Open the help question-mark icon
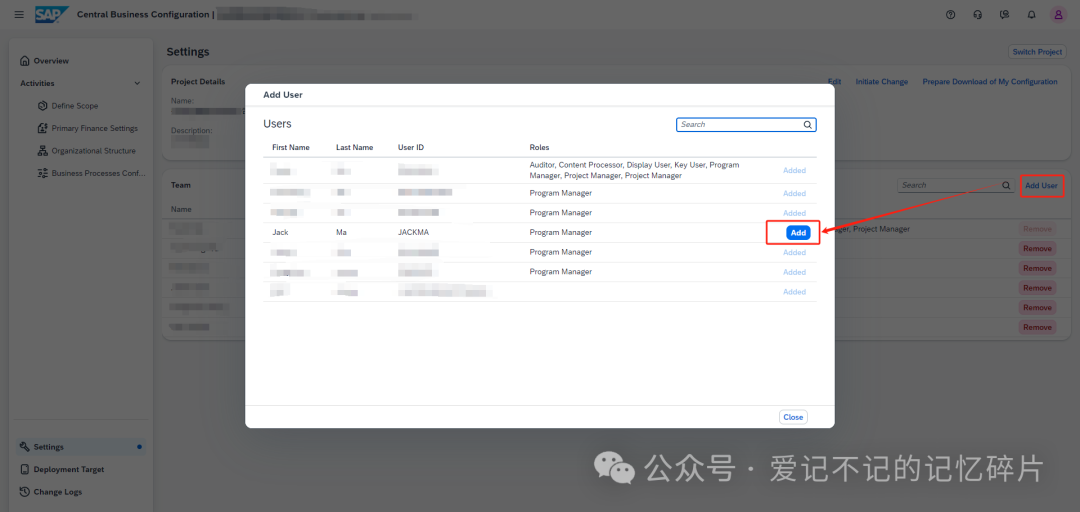The width and height of the screenshot is (1080, 512). (951, 14)
